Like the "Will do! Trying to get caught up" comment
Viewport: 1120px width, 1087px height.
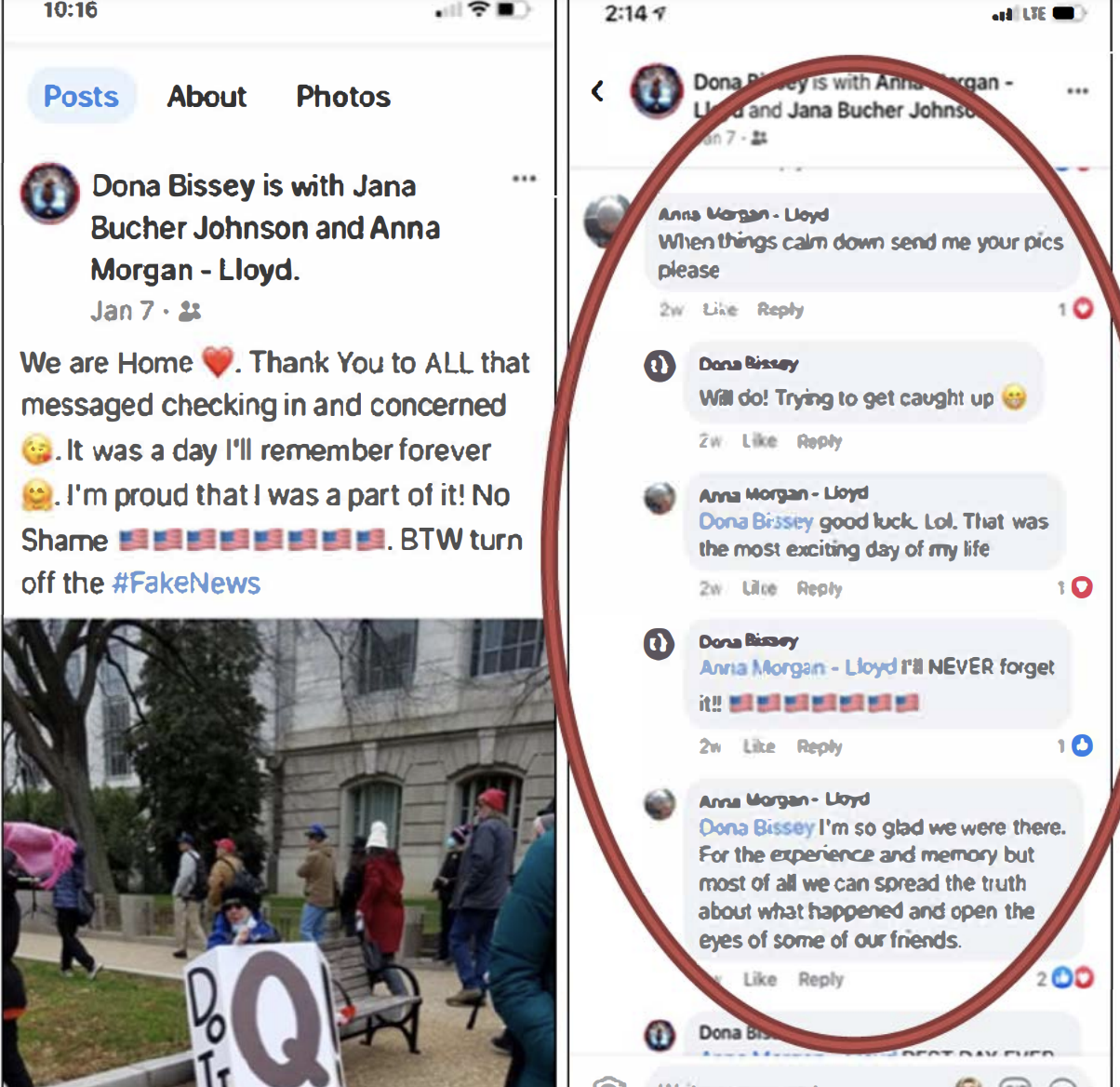pos(759,441)
